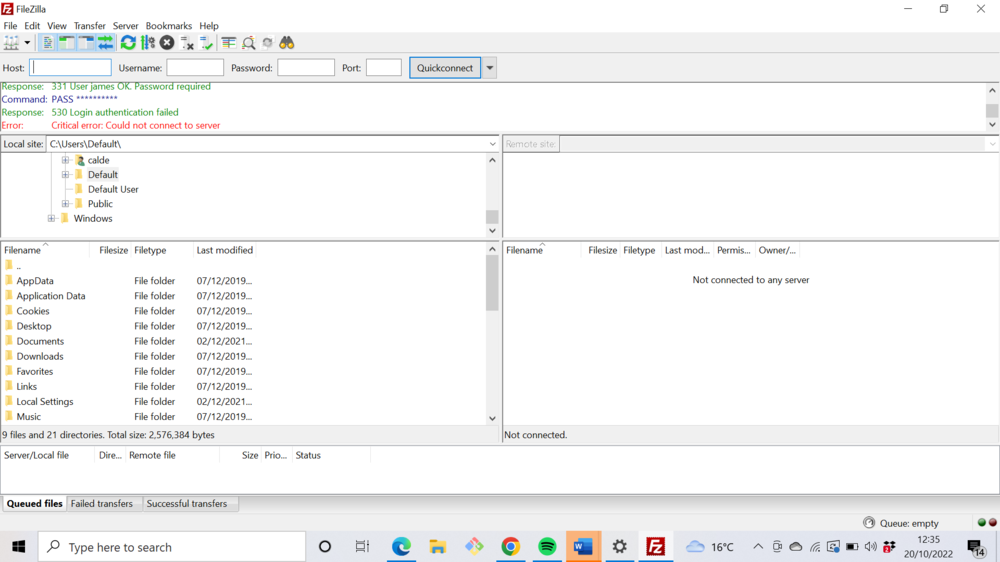Open the Edit menu
The width and height of the screenshot is (1000, 562).
pyautogui.click(x=32, y=26)
